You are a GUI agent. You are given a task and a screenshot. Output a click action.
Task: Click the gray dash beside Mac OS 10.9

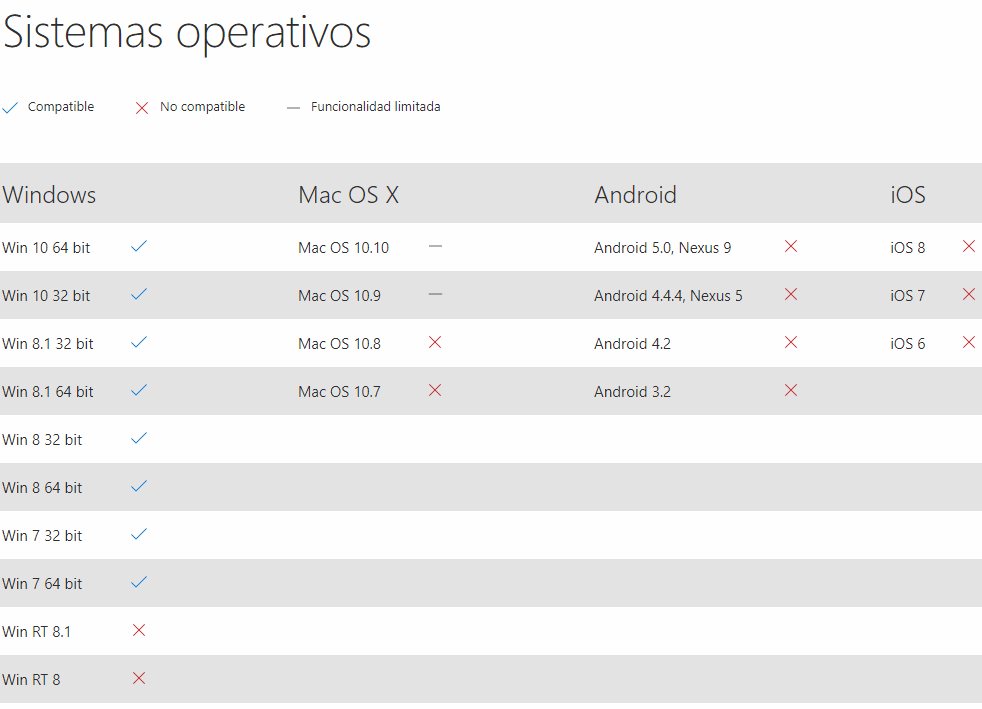coord(435,294)
